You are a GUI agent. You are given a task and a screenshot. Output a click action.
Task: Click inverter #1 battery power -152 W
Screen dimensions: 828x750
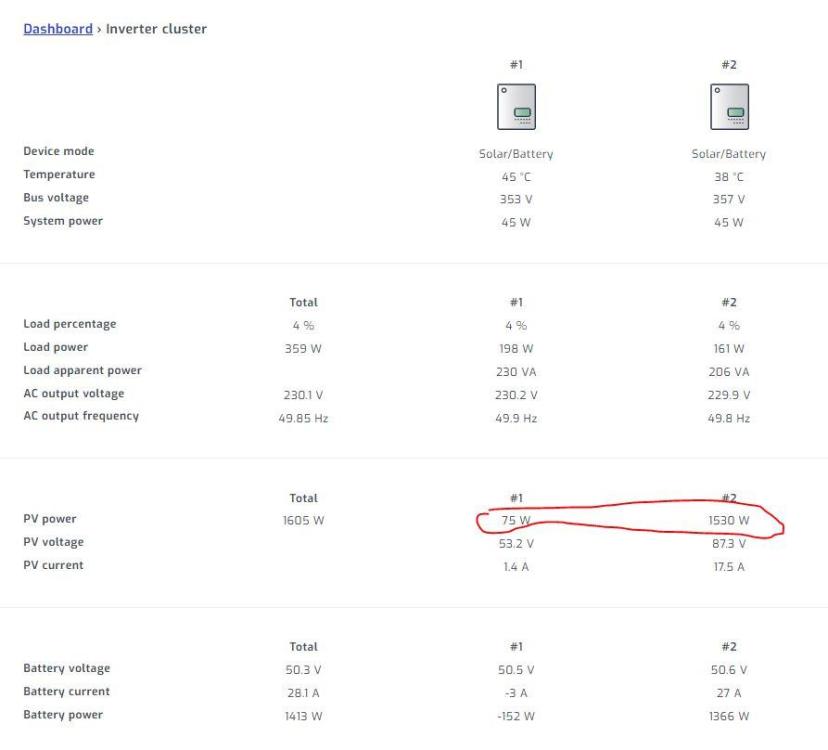pos(516,716)
